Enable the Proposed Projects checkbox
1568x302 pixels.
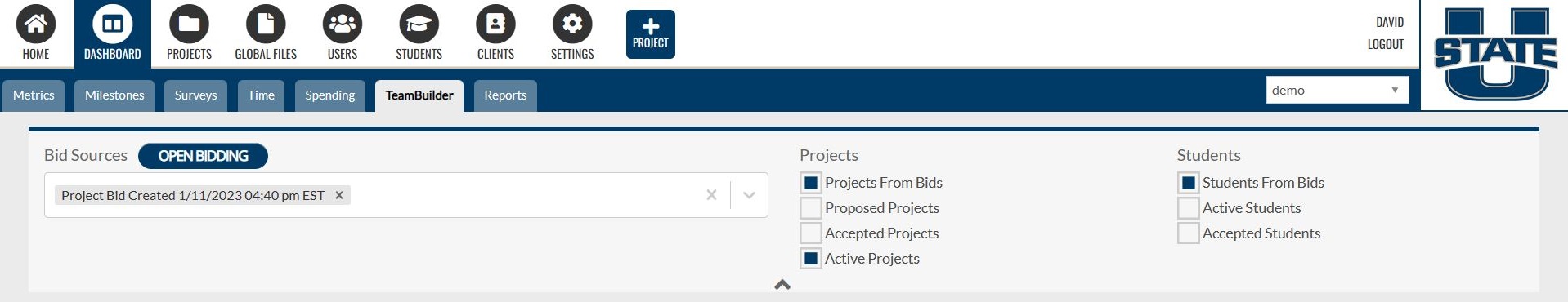811,208
